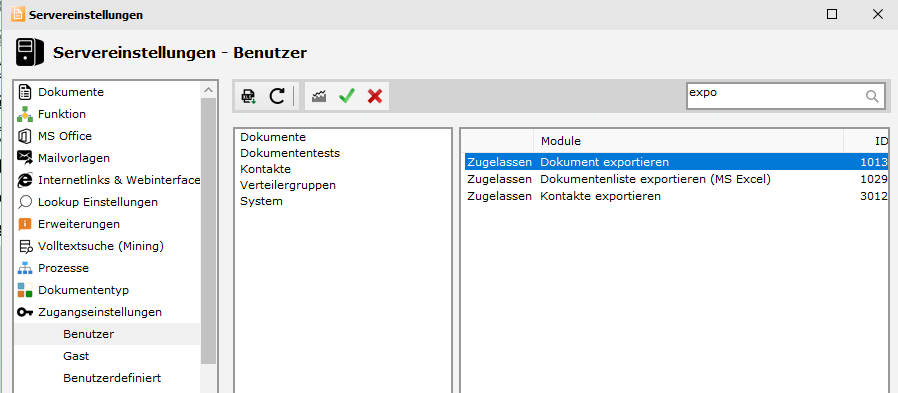Maximize the Servereinstellungen window
898x393 pixels.
[x=832, y=14]
